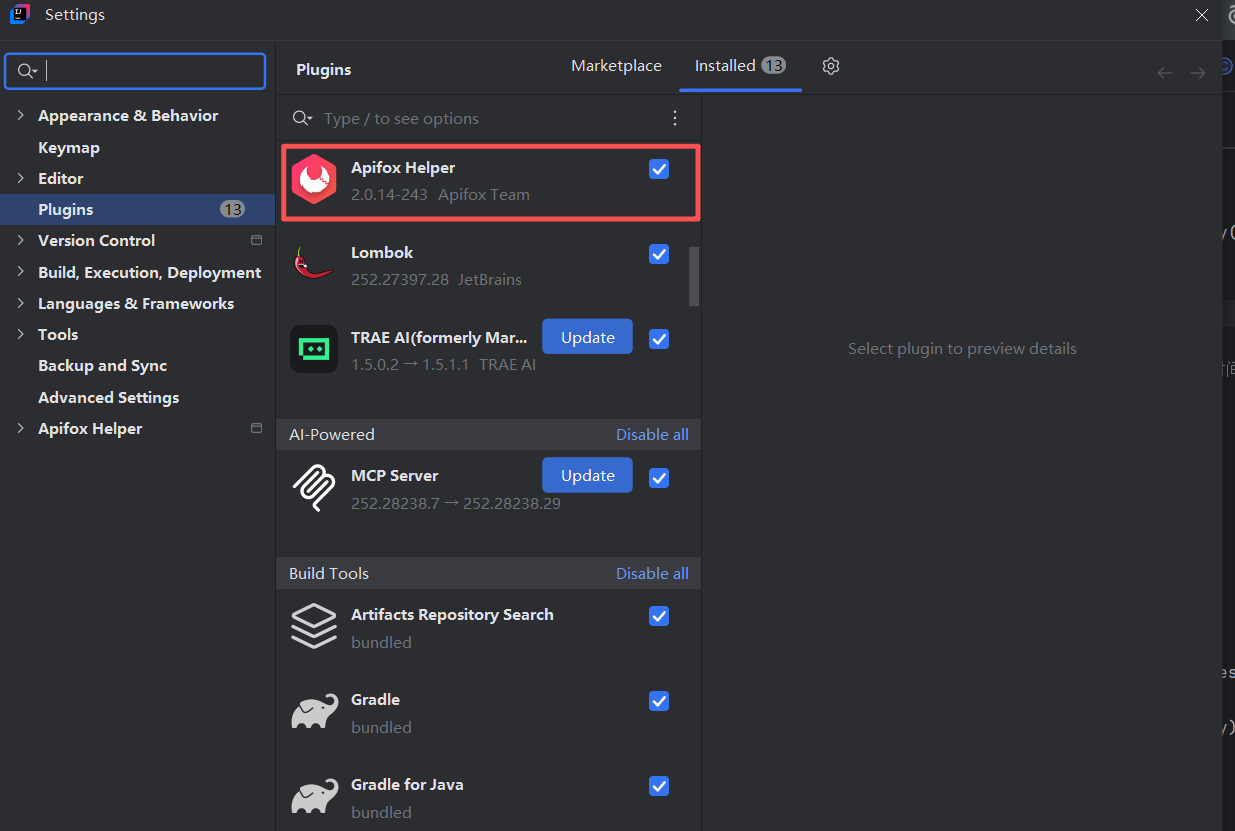
Task: Uncheck the MCP Server plugin checkbox
Action: (659, 477)
